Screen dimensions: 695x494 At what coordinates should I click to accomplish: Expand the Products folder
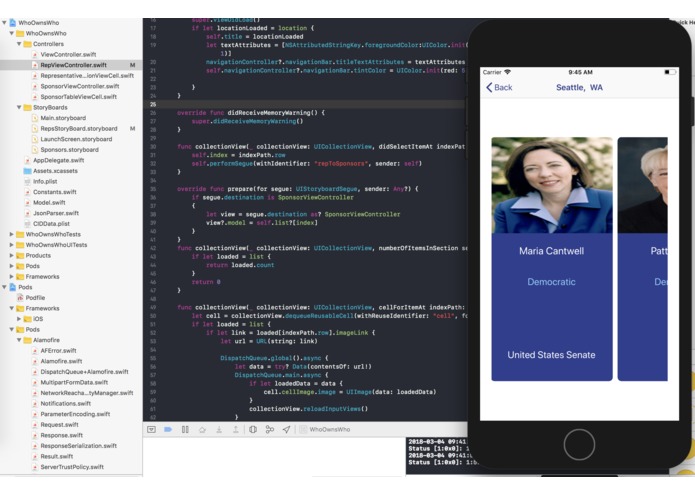click(x=12, y=255)
